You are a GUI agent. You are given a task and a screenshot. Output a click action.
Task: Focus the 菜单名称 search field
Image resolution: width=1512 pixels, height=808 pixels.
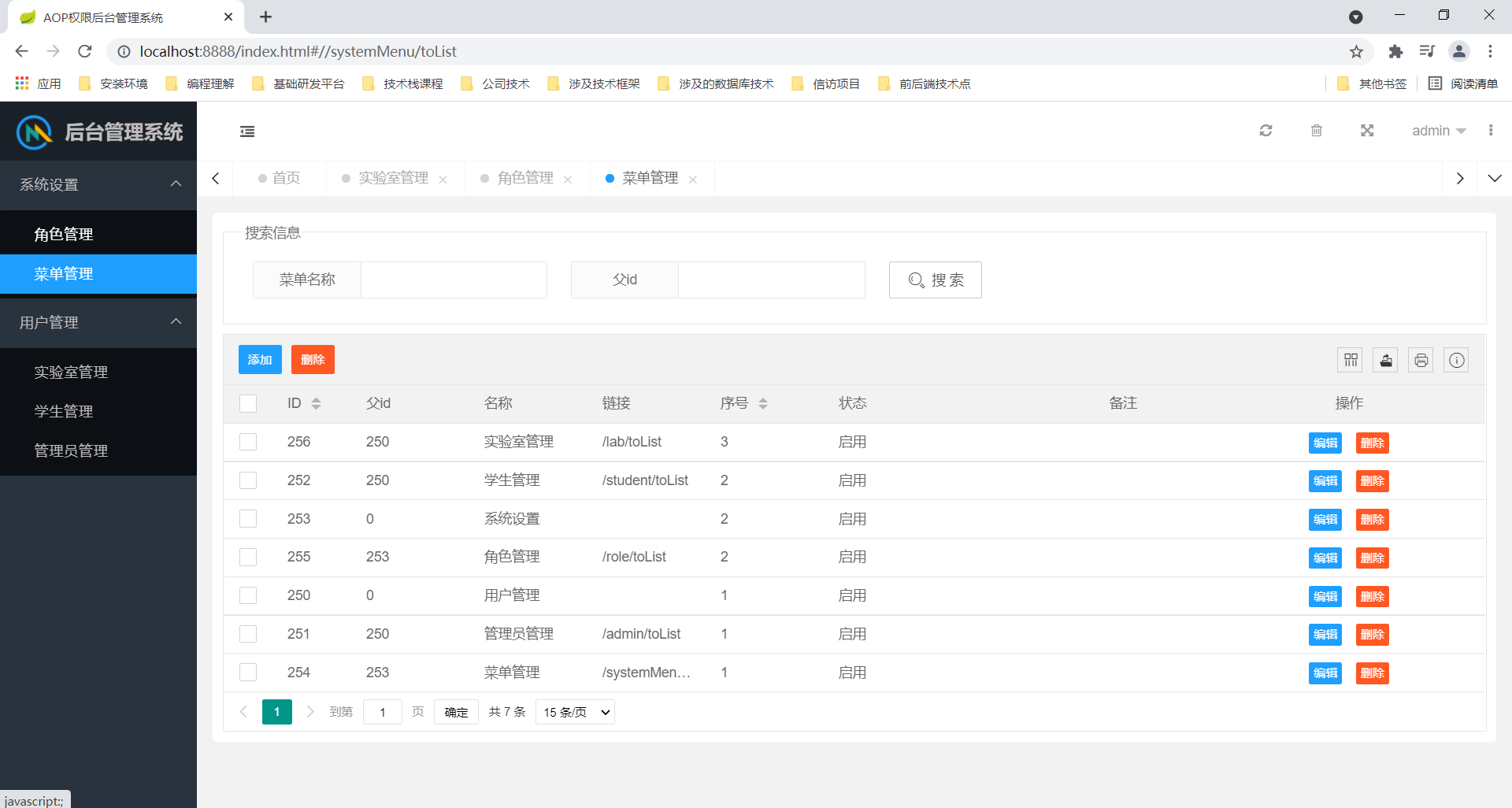pyautogui.click(x=454, y=280)
